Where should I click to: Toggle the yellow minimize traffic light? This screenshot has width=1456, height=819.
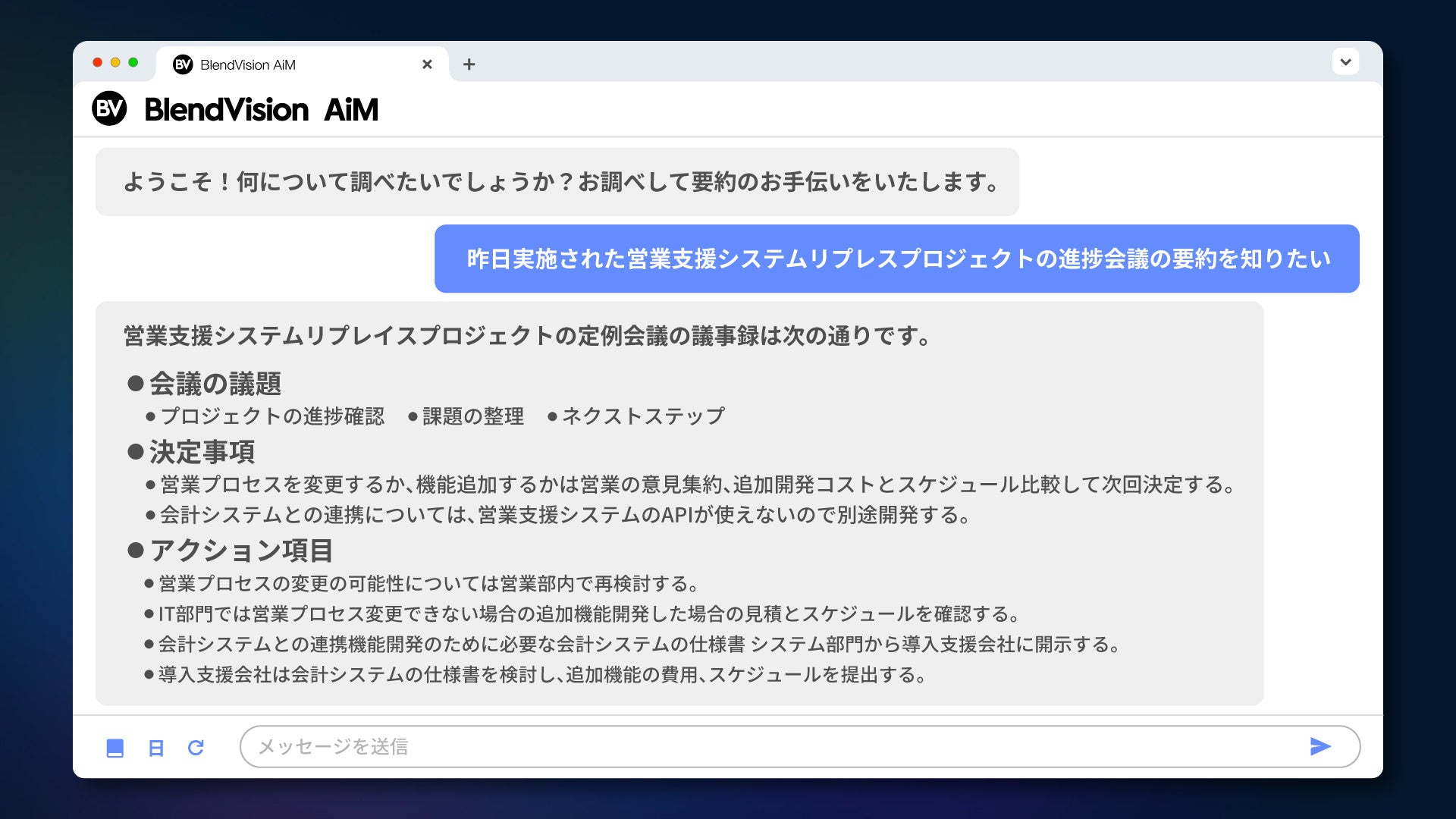point(115,64)
